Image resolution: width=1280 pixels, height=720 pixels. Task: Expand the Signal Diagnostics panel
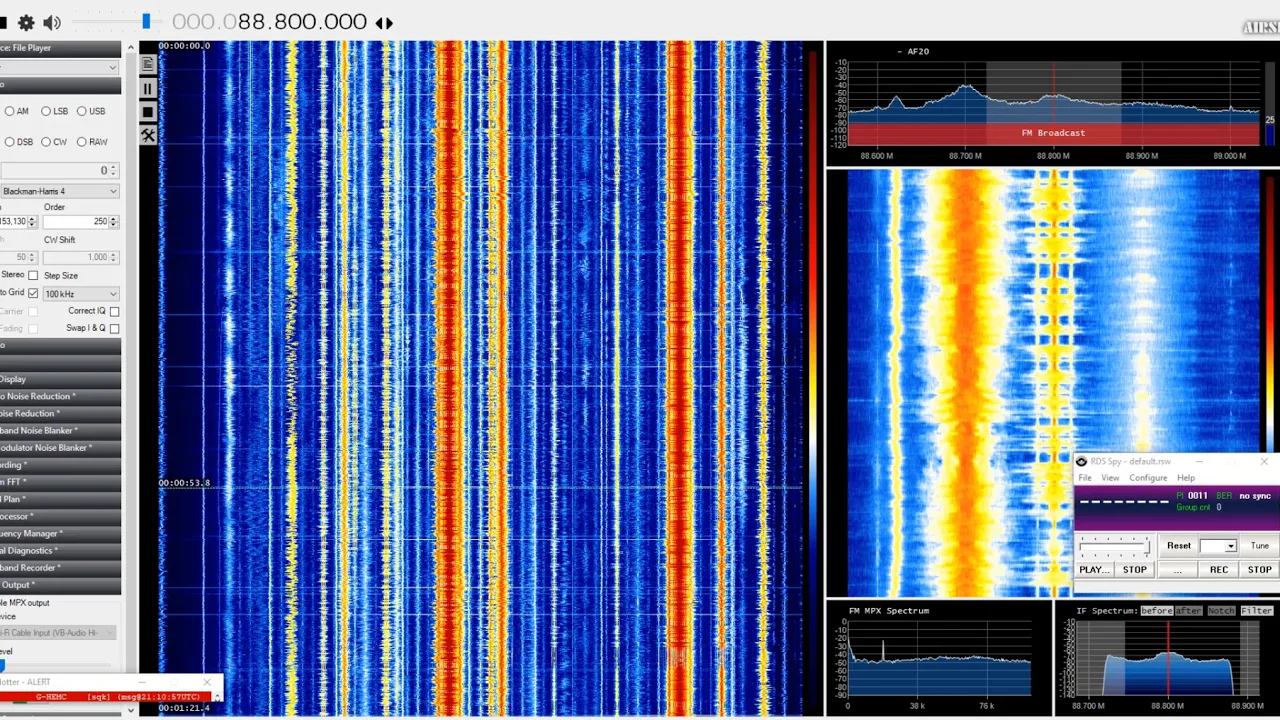coord(60,550)
